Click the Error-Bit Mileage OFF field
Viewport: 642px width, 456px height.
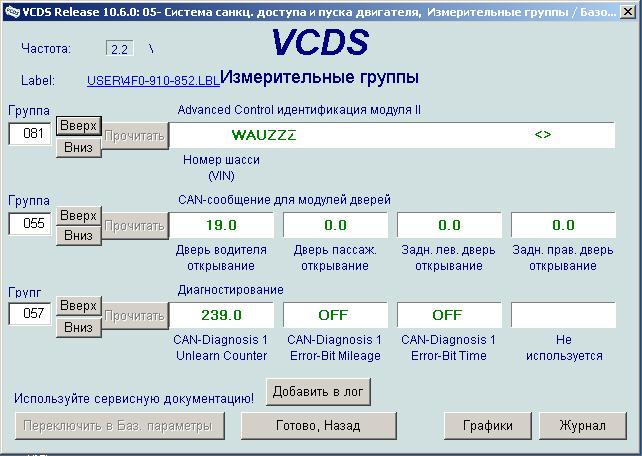(x=333, y=315)
